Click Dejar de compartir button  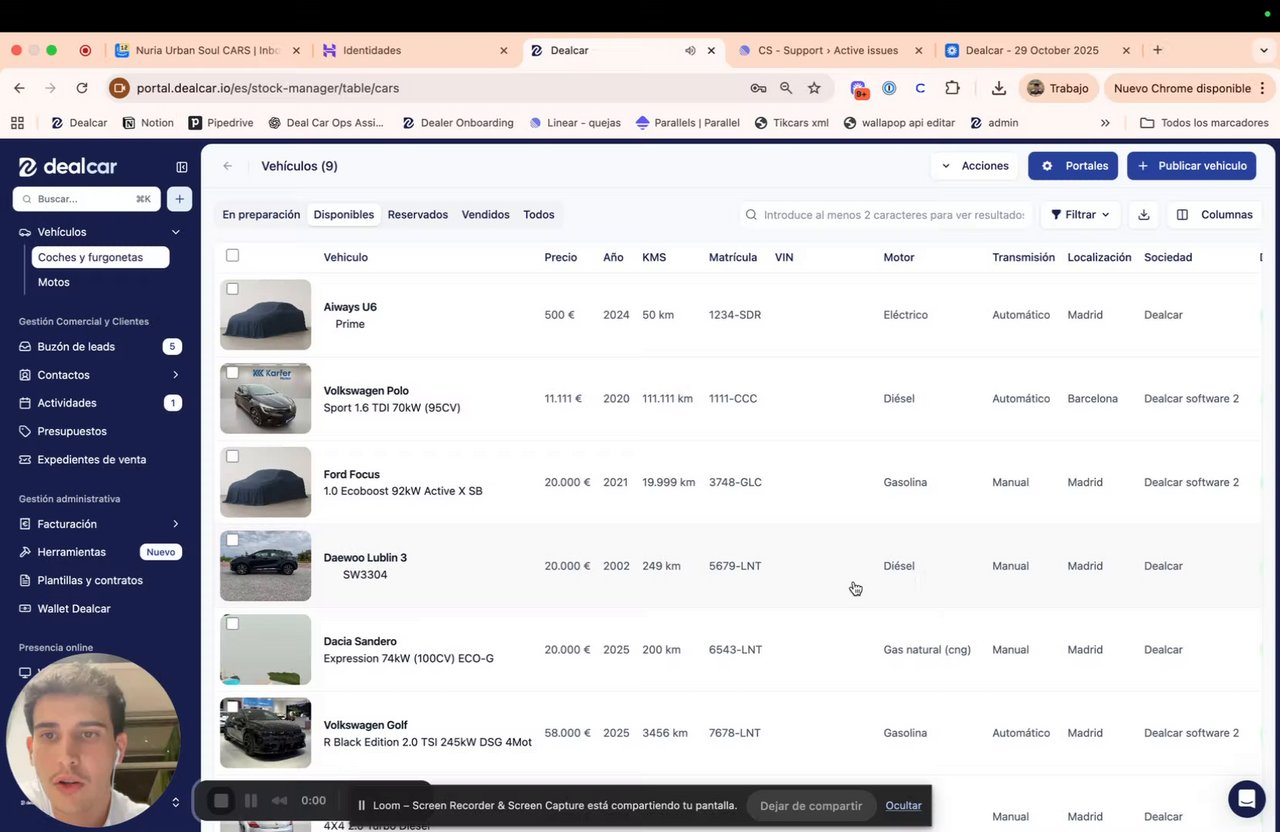pyautogui.click(x=811, y=806)
